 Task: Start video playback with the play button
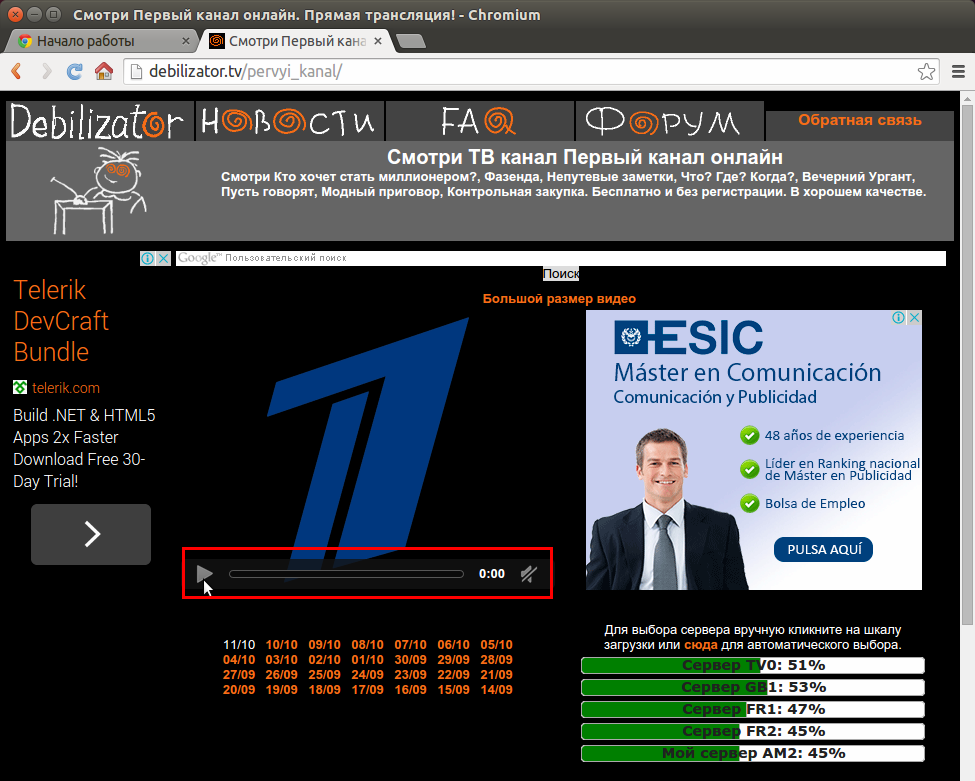coord(205,573)
